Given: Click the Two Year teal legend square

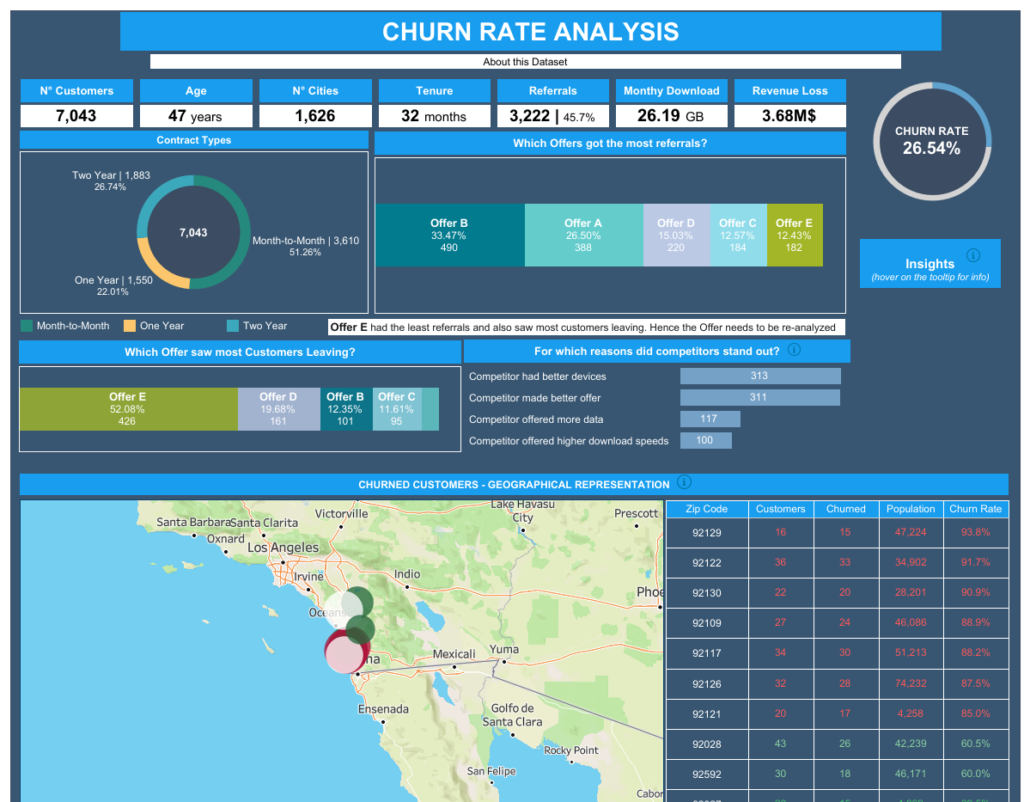Looking at the screenshot, I should coord(233,326).
